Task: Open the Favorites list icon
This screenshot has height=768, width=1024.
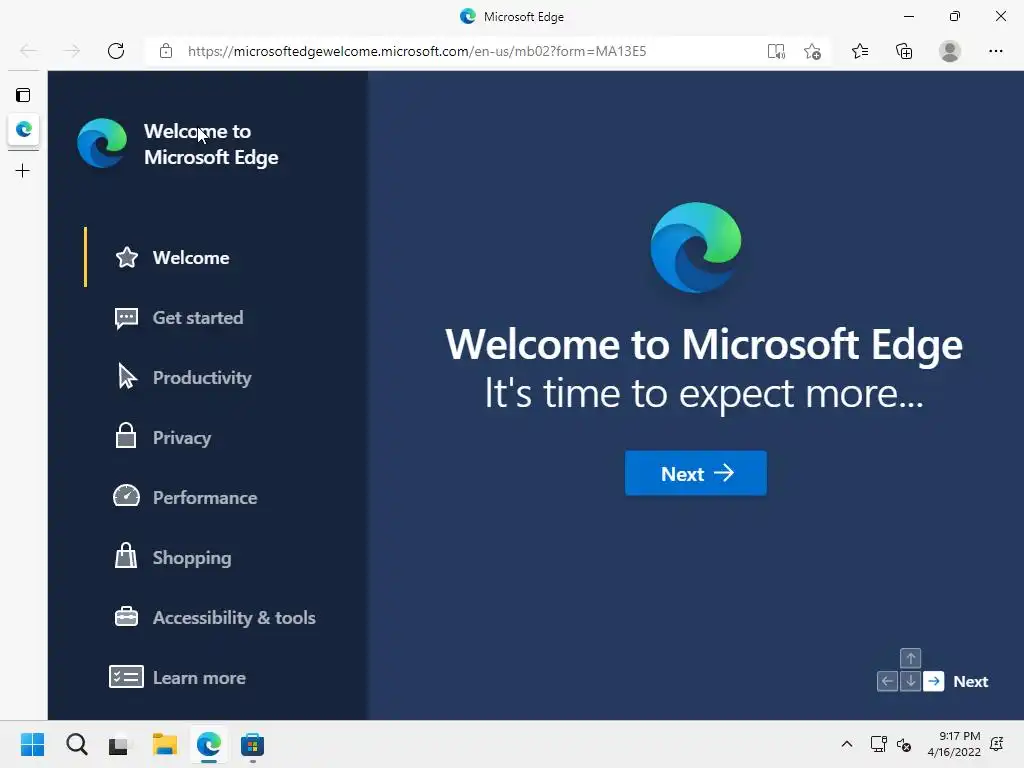Action: point(860,51)
